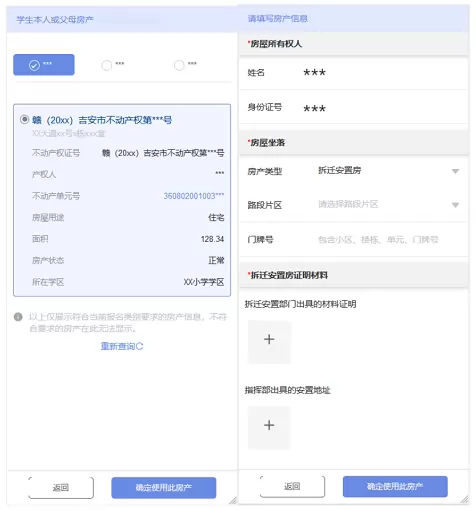Image resolution: width=476 pixels, height=511 pixels.
Task: Click left 确定使用此房产 button
Action: click(x=164, y=487)
